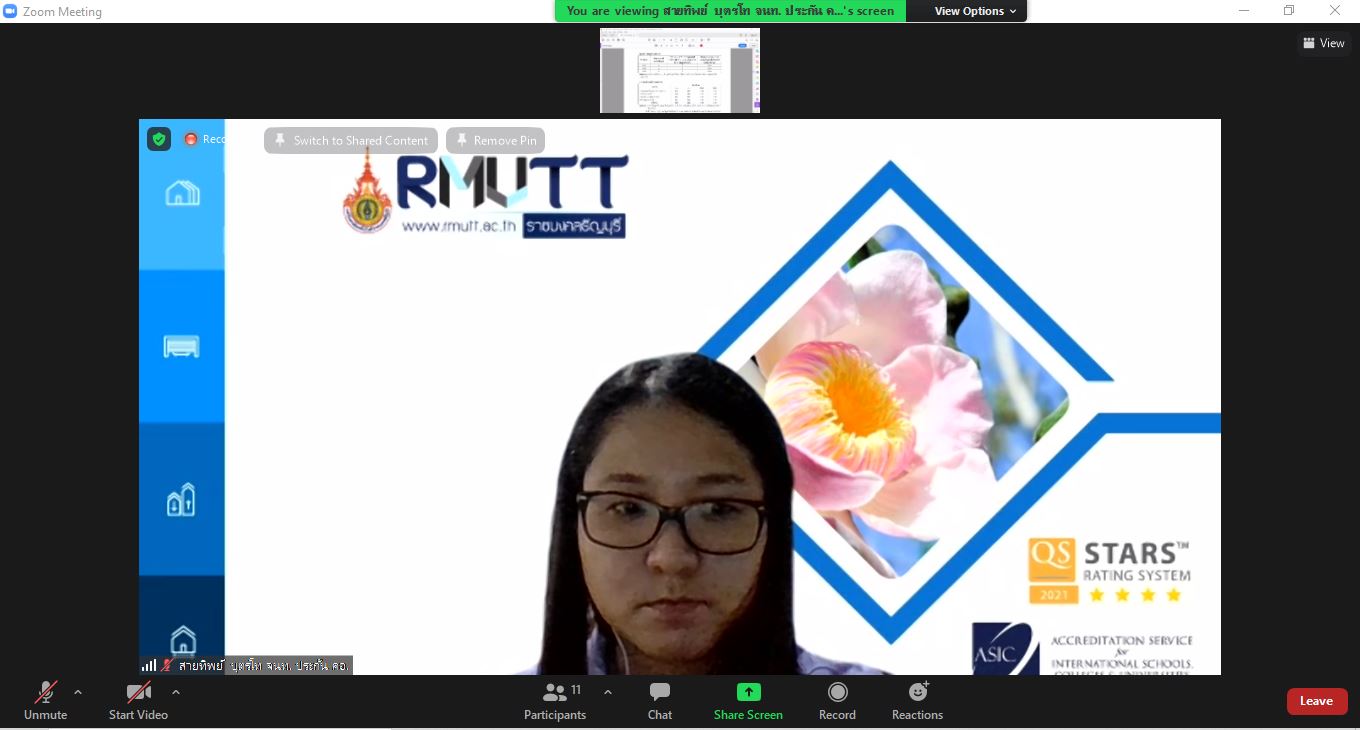Click Switch to Shared Content

pyautogui.click(x=351, y=140)
